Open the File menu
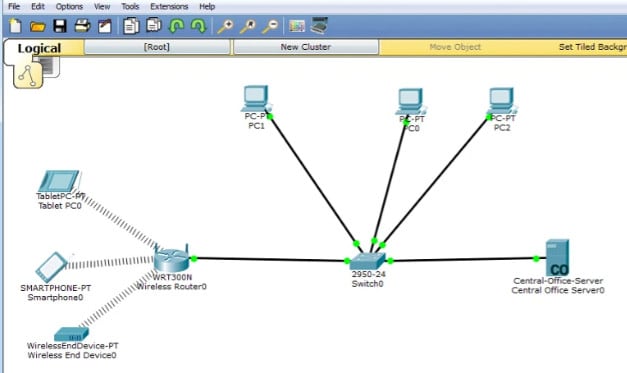Image resolution: width=627 pixels, height=373 pixels. click(x=14, y=6)
